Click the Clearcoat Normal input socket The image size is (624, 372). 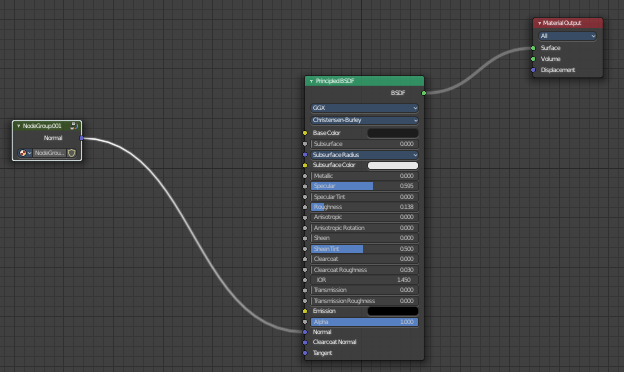[x=305, y=342]
